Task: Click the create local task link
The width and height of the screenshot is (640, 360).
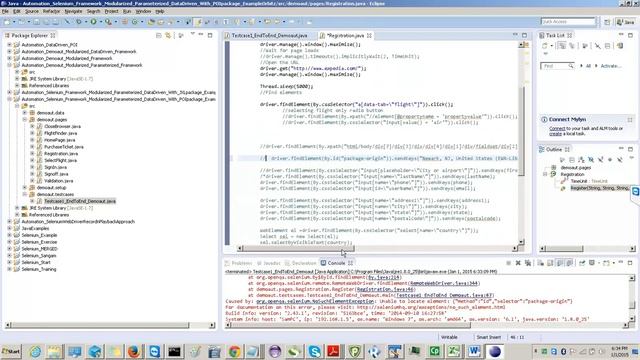Action: click(x=555, y=133)
